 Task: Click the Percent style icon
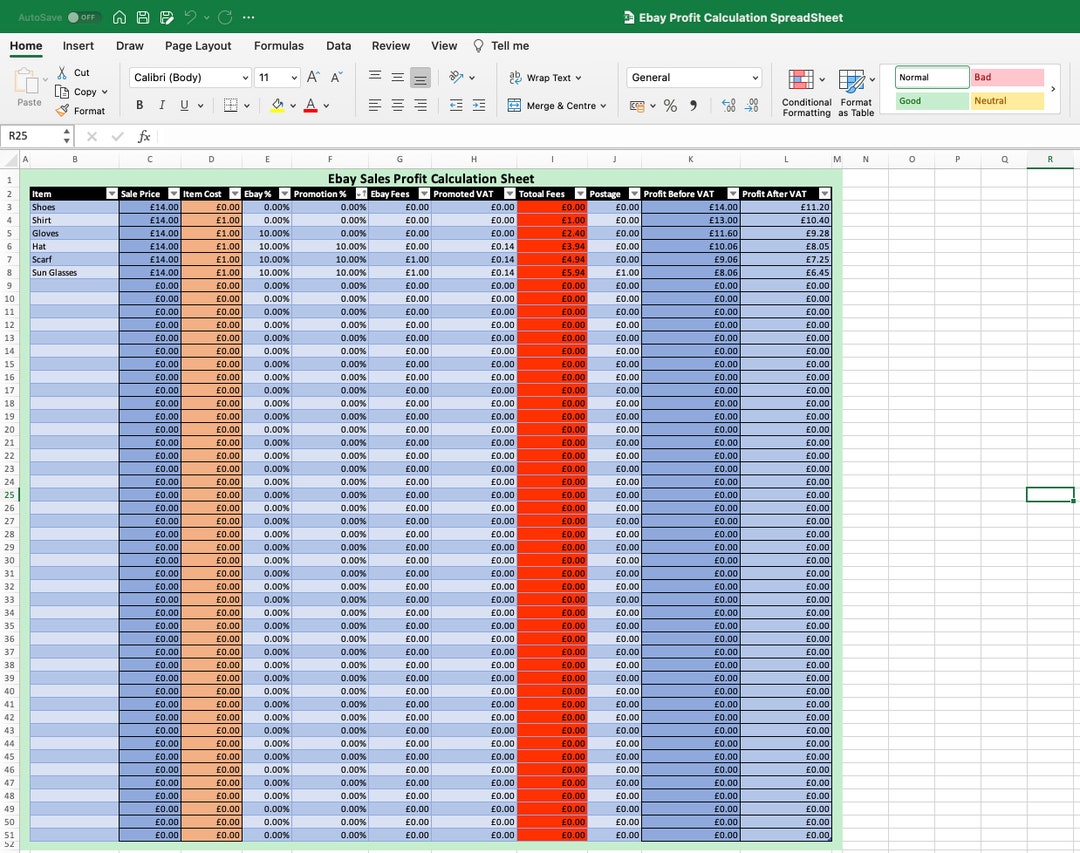tap(670, 105)
